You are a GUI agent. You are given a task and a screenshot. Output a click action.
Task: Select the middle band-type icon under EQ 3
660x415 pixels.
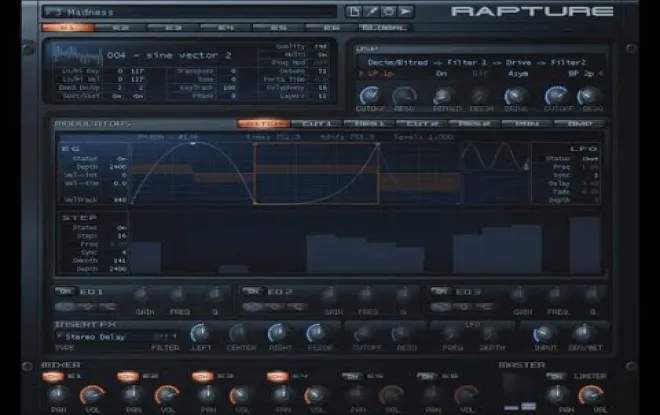463,307
